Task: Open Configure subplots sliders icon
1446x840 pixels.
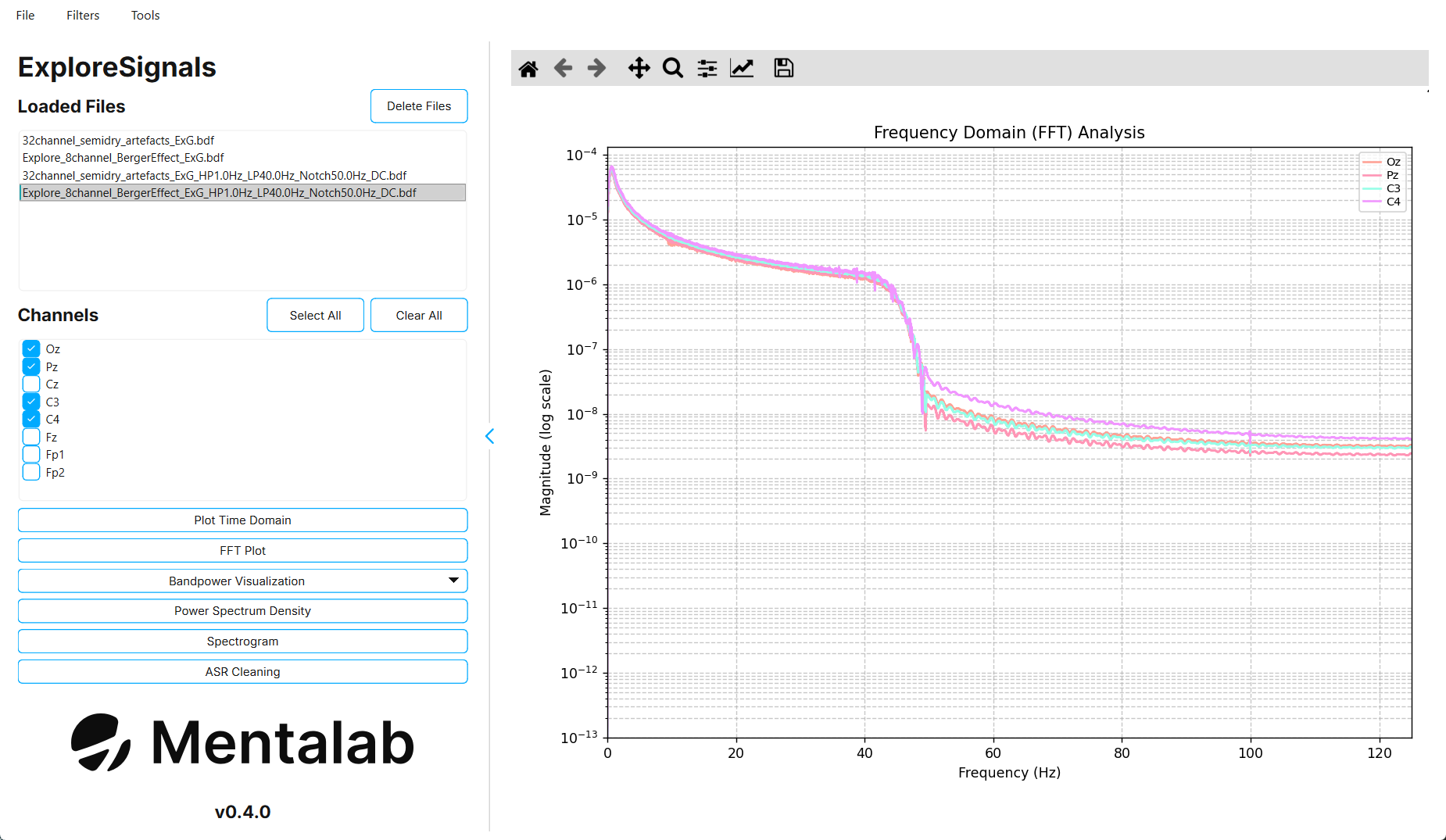Action: click(x=707, y=69)
